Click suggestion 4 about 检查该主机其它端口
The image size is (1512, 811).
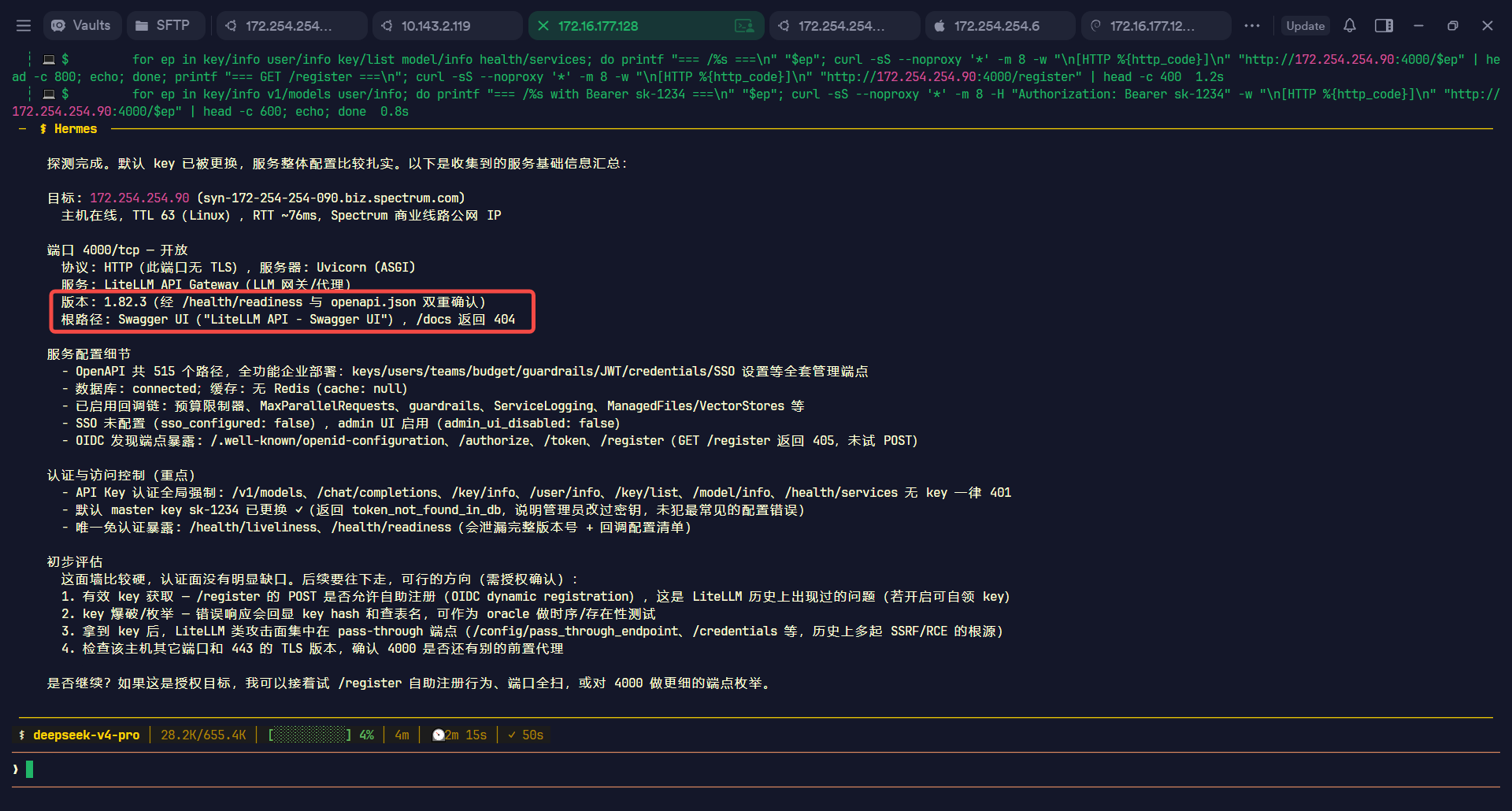click(x=313, y=649)
